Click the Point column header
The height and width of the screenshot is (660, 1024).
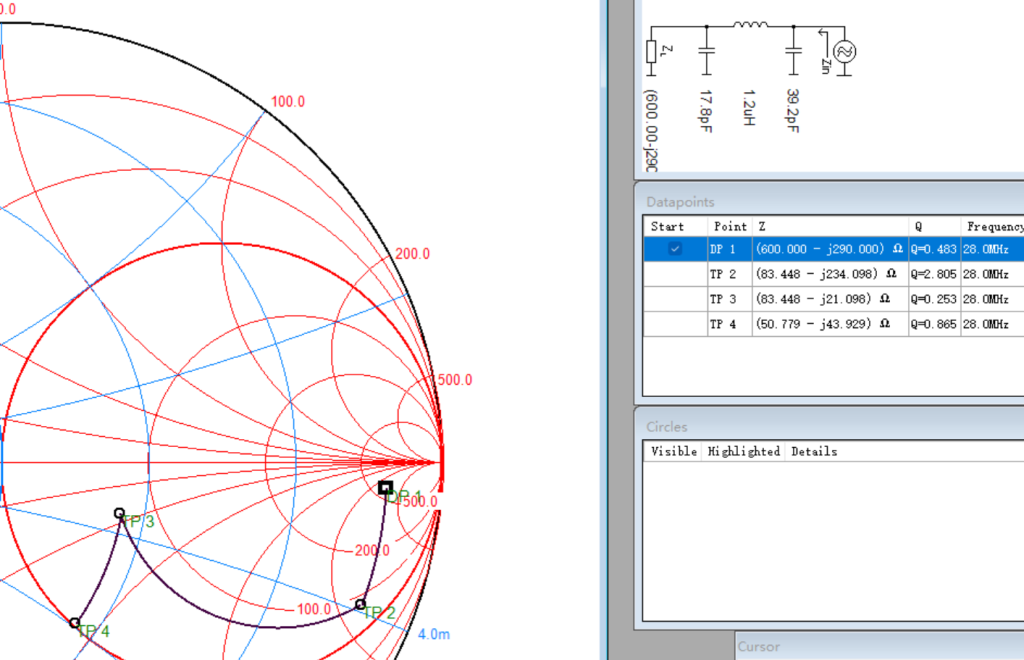(x=730, y=227)
